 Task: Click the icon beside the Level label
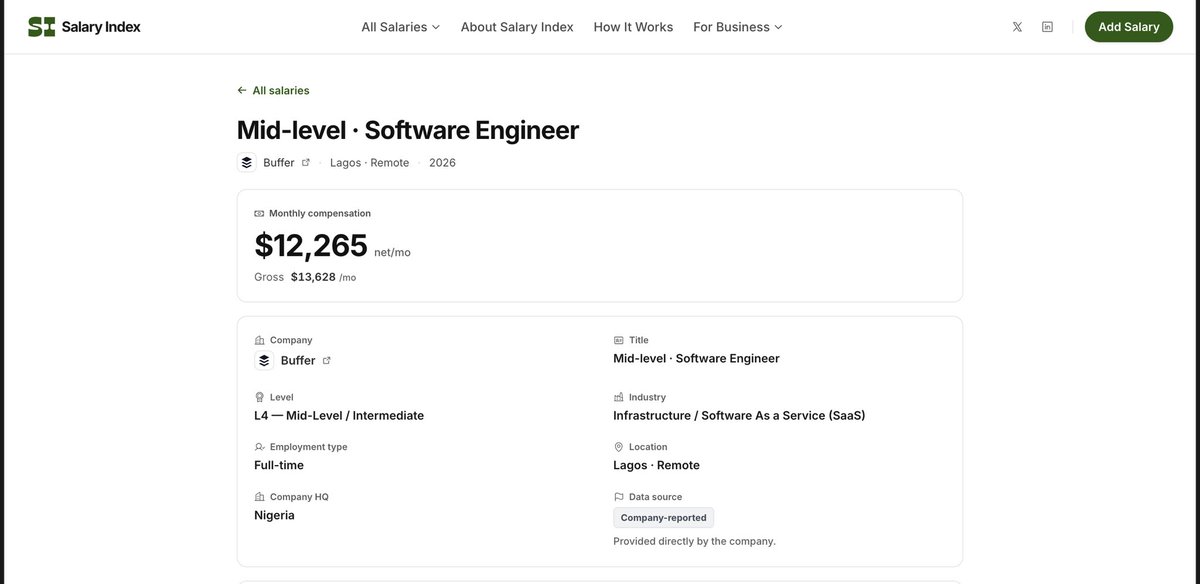pyautogui.click(x=259, y=397)
